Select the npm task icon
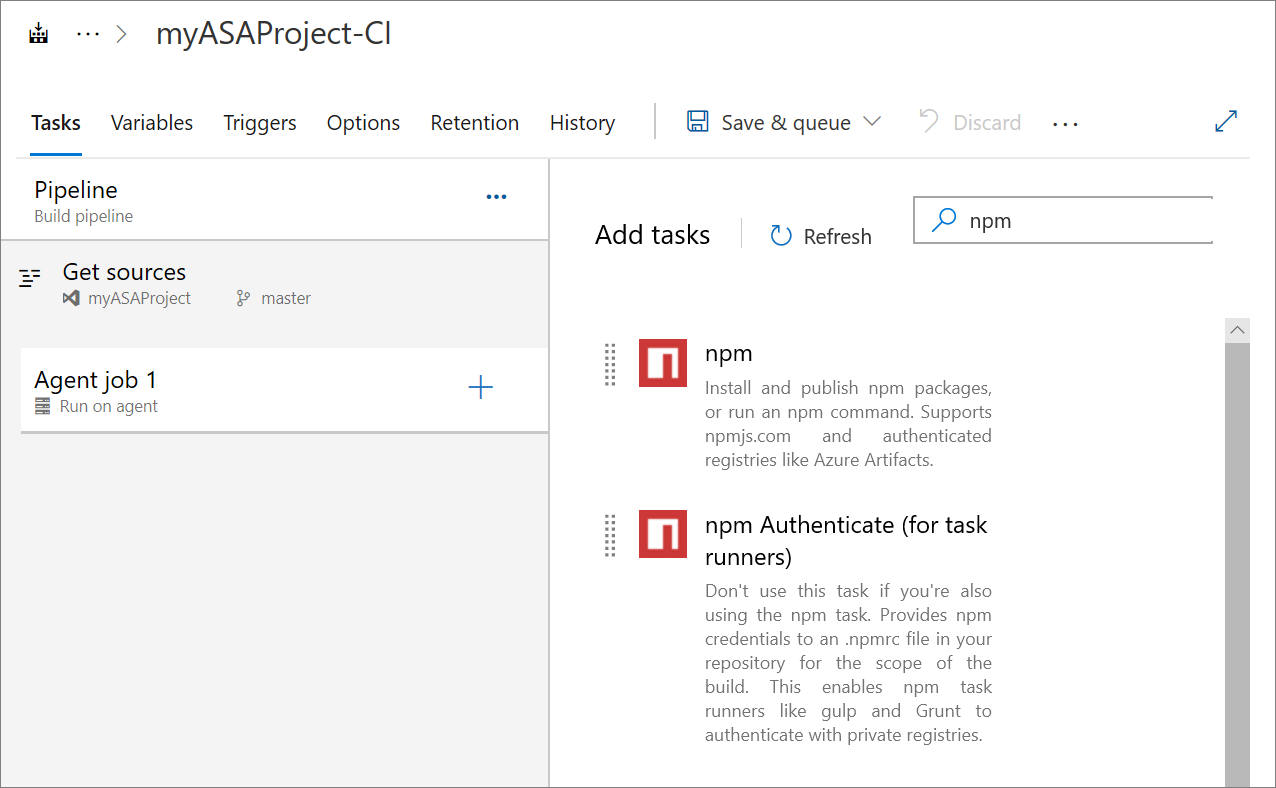The width and height of the screenshot is (1276, 788). pos(662,364)
